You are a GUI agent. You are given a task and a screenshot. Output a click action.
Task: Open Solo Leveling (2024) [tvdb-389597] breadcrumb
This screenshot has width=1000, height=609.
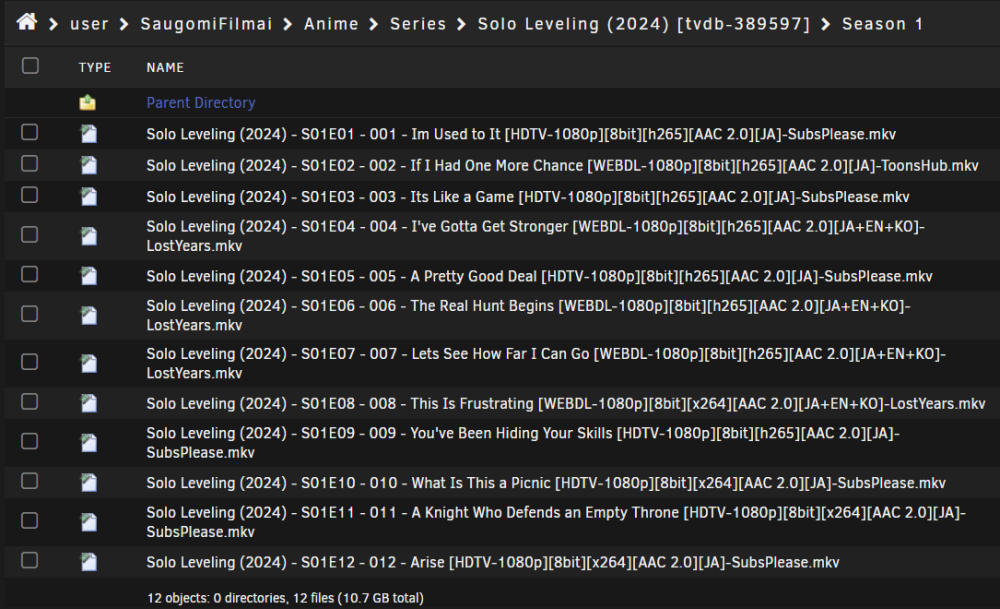643,24
